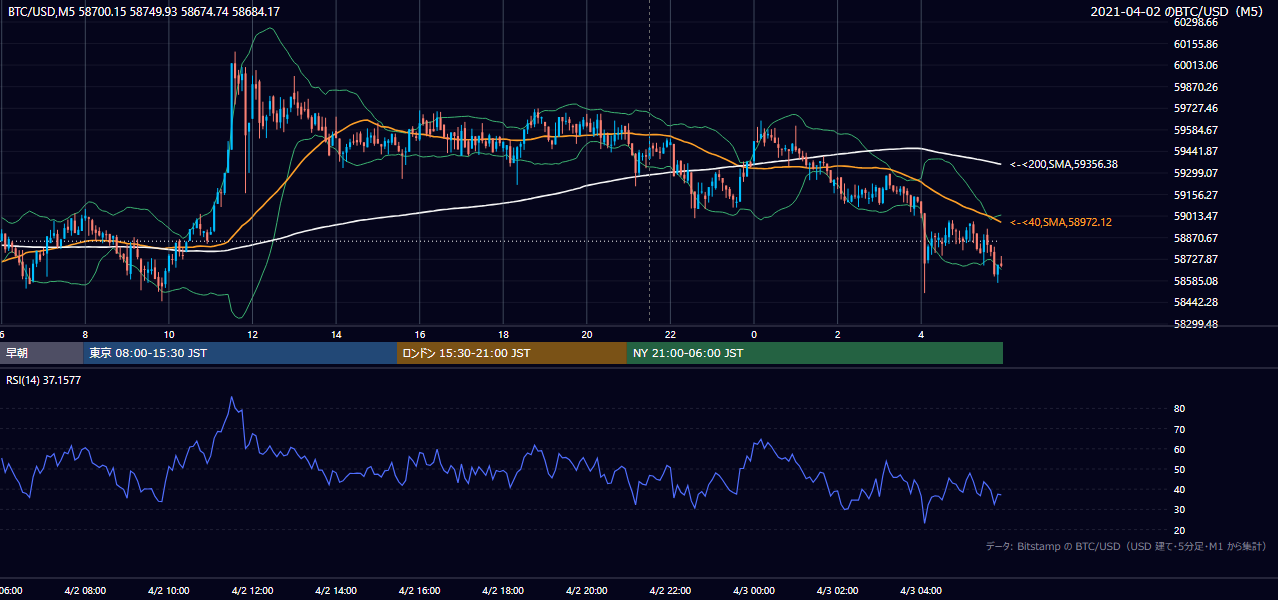
Task: Click the 60155.86 price axis label
Action: [x=1195, y=44]
